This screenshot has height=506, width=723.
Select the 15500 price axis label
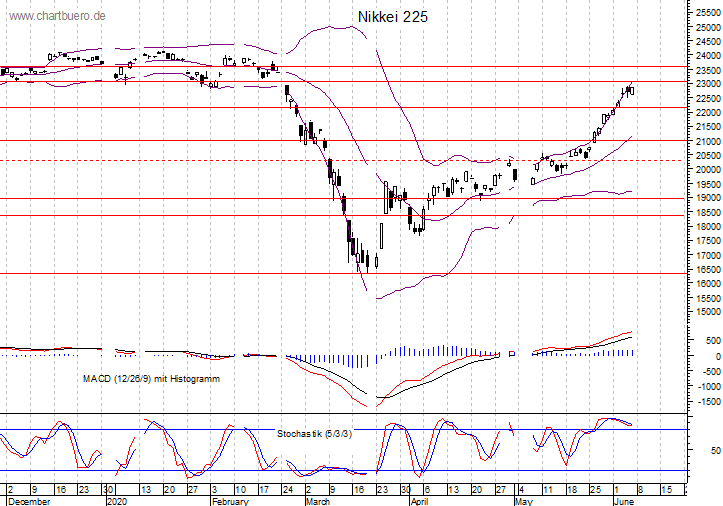(708, 298)
